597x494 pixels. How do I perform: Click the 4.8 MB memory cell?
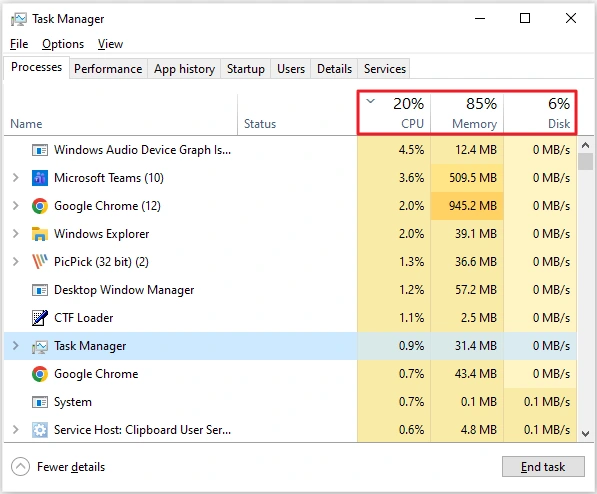click(467, 430)
